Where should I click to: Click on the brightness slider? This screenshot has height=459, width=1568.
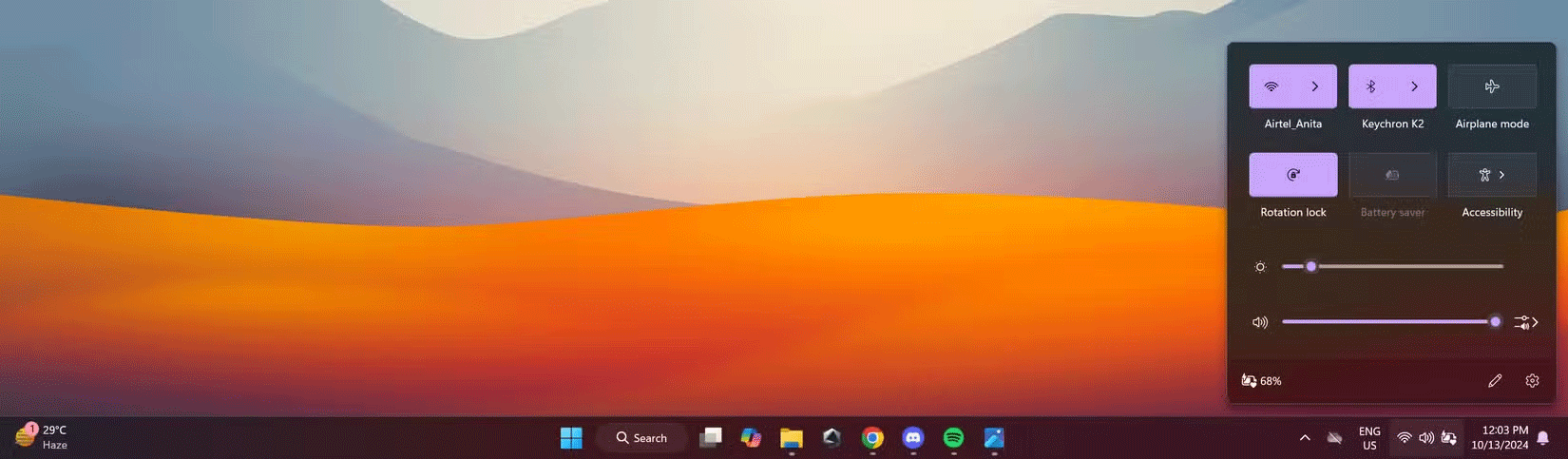(1392, 266)
